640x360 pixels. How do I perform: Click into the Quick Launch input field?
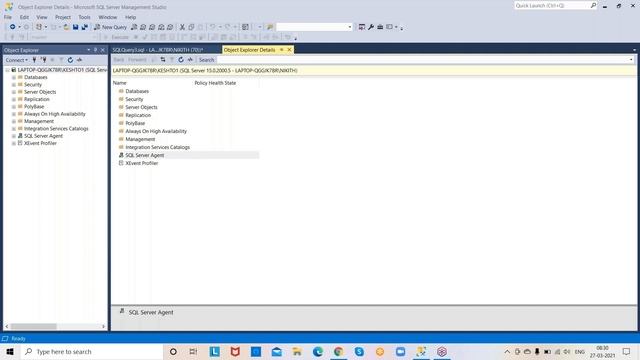[551, 5]
